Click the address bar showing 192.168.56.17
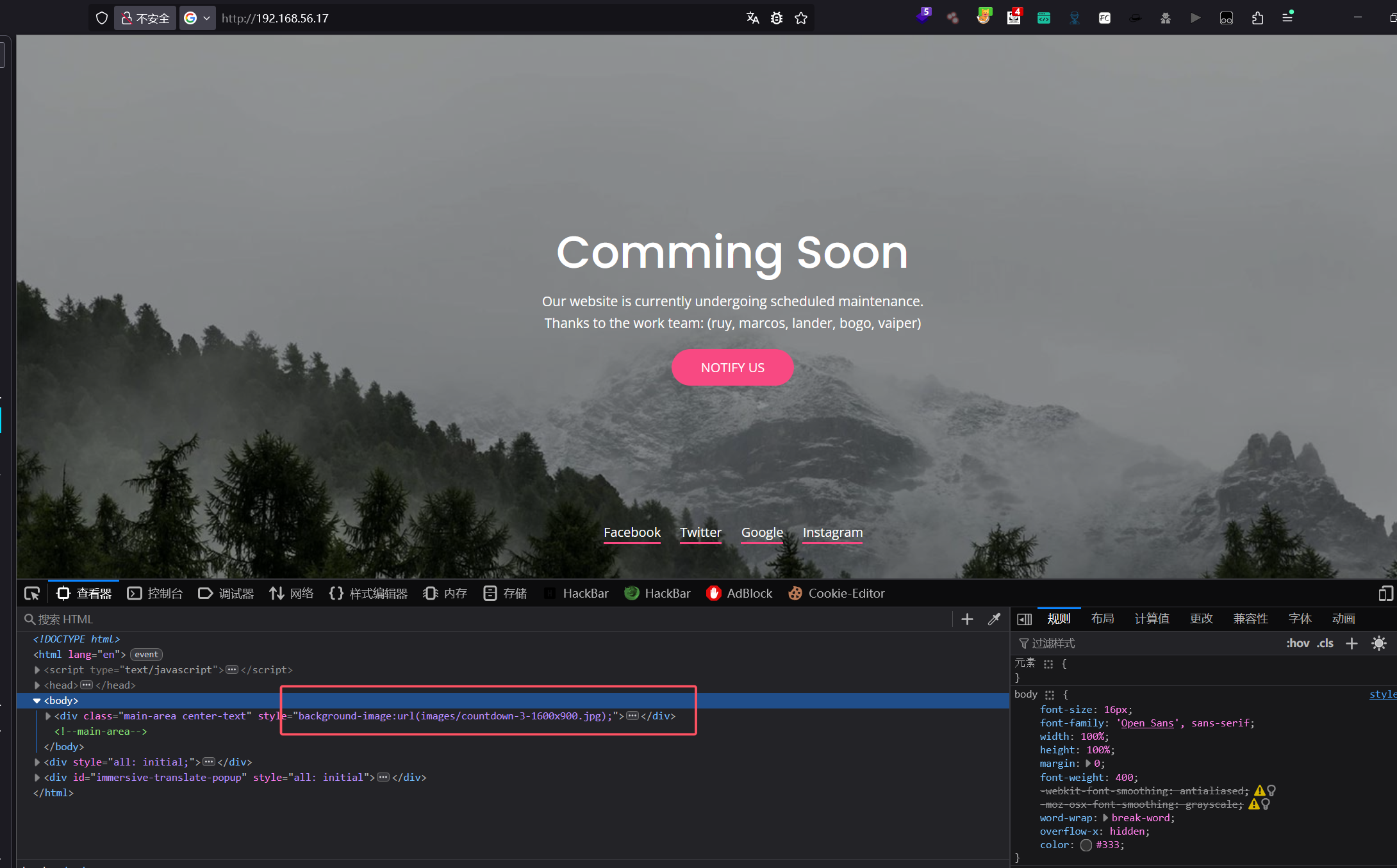Image resolution: width=1397 pixels, height=868 pixels. click(x=477, y=18)
